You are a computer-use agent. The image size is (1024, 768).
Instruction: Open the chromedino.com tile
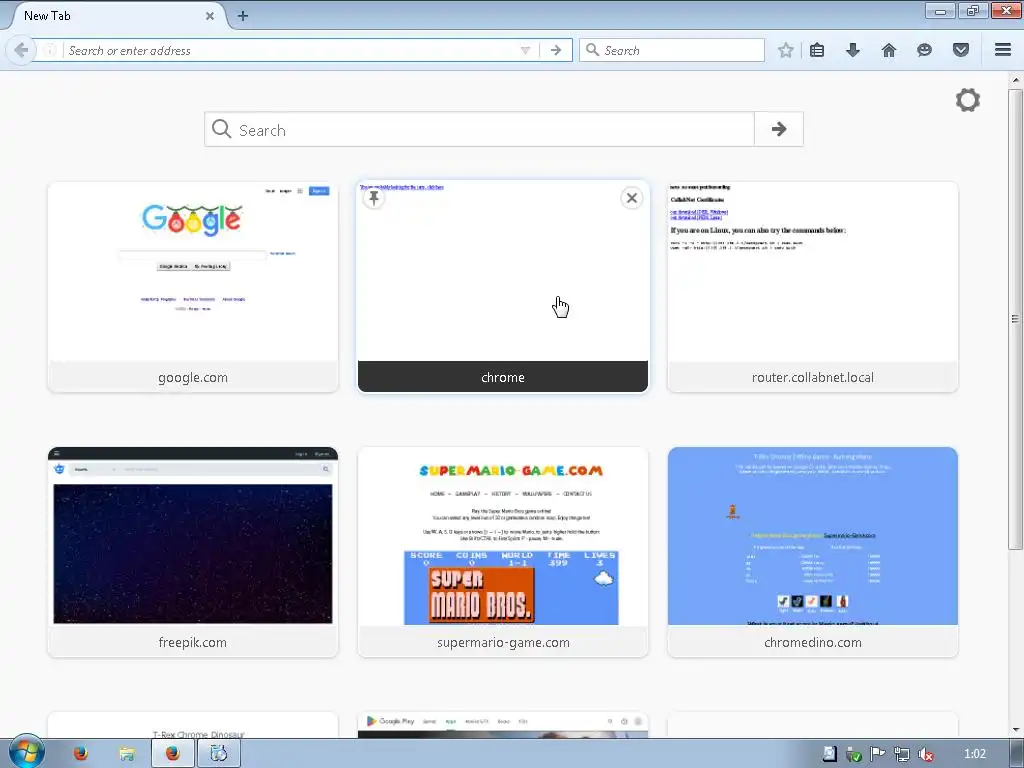812,552
